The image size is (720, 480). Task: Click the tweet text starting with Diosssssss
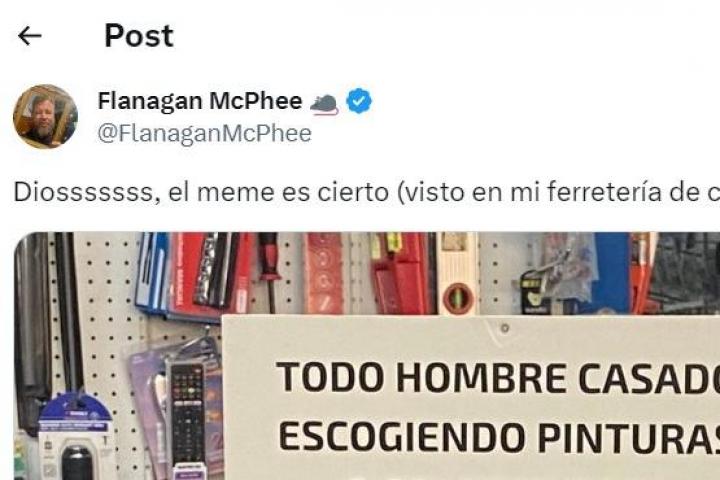click(366, 192)
